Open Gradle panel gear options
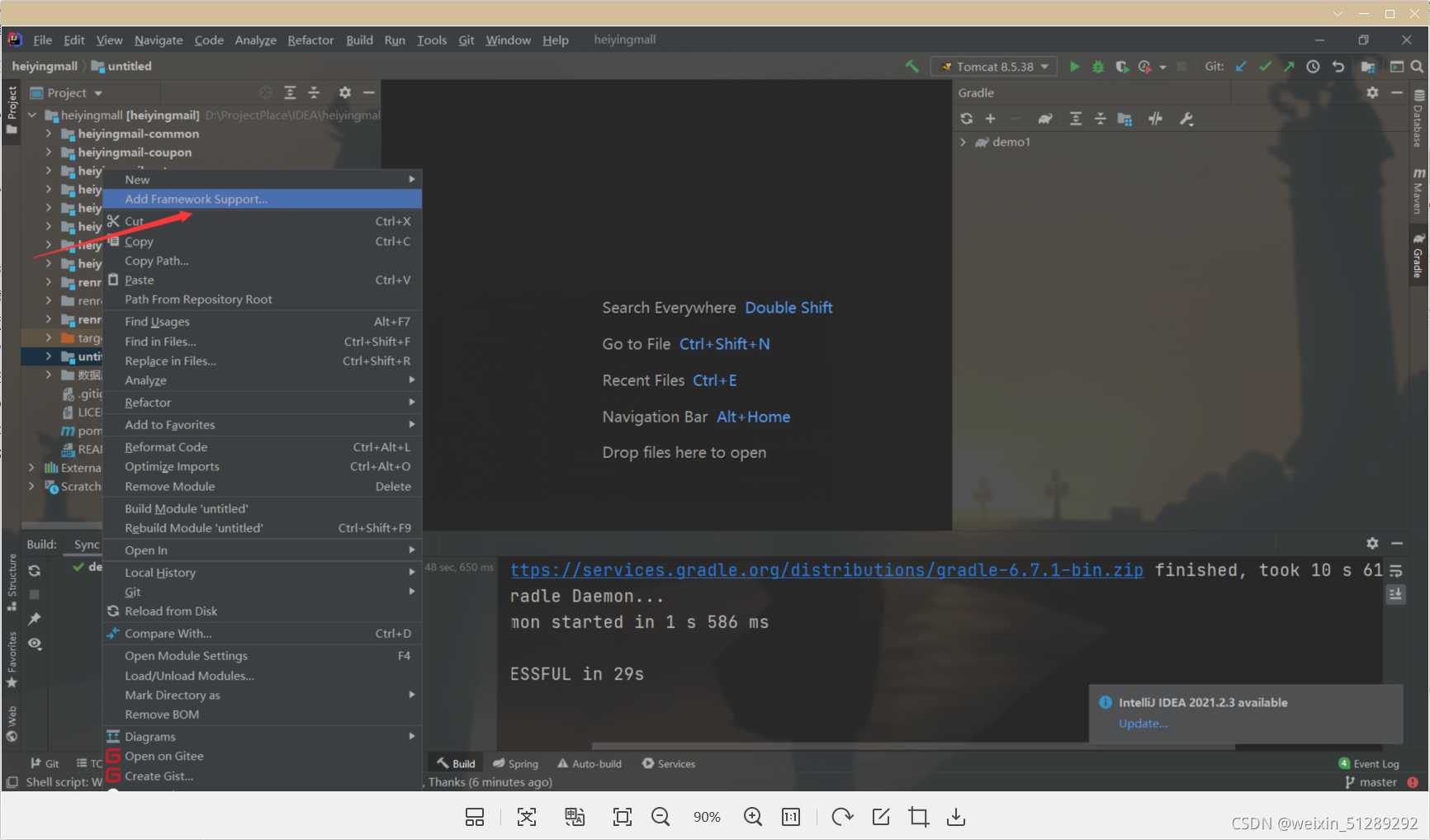This screenshot has width=1430, height=840. [x=1372, y=92]
